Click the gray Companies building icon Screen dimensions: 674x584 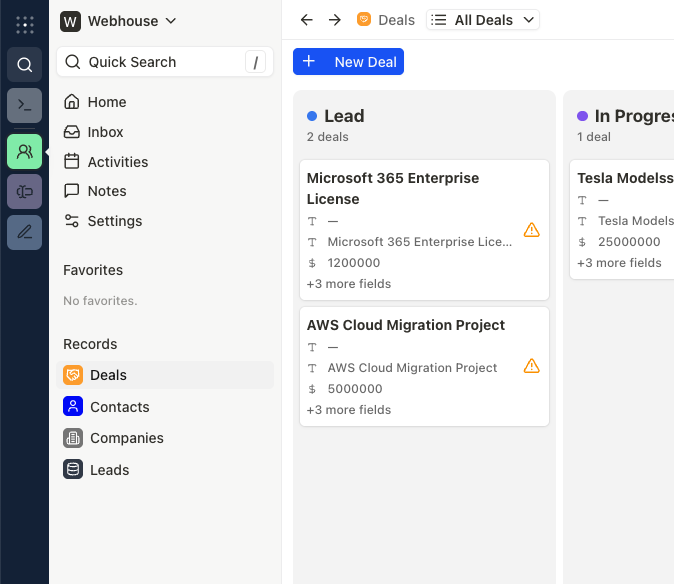(x=73, y=438)
